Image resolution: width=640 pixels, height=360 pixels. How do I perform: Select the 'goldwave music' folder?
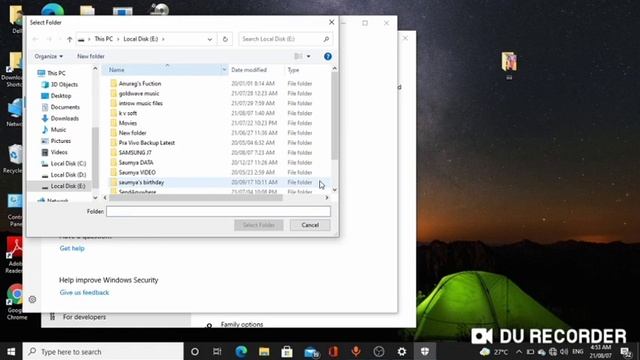(139, 93)
